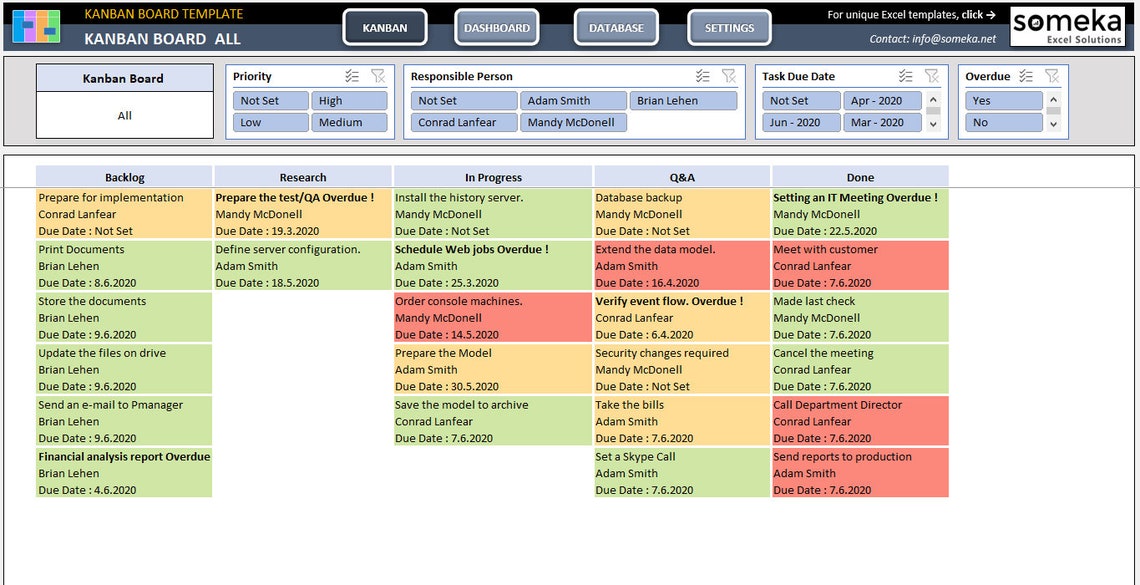Image resolution: width=1140 pixels, height=585 pixels.
Task: Clear the Priority slicer filter
Action: coord(377,76)
